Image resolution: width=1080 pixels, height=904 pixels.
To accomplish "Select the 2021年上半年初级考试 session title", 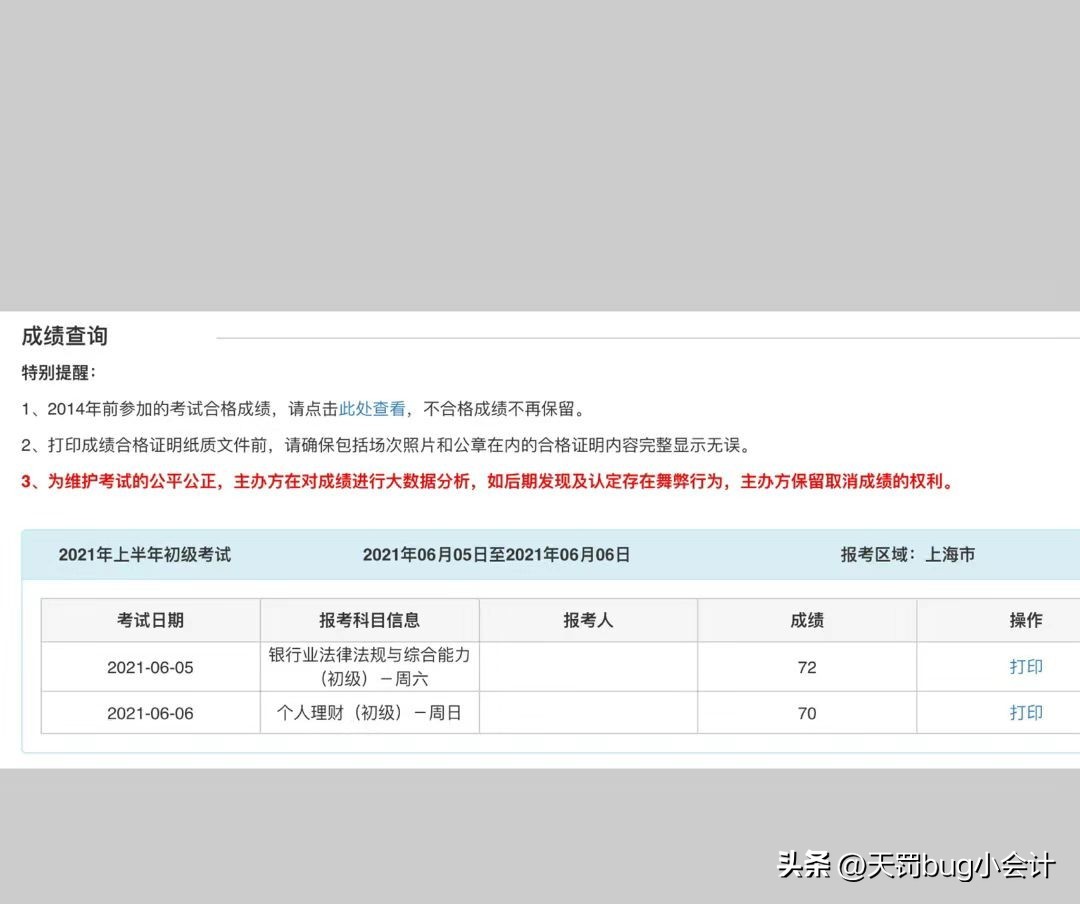I will (146, 554).
